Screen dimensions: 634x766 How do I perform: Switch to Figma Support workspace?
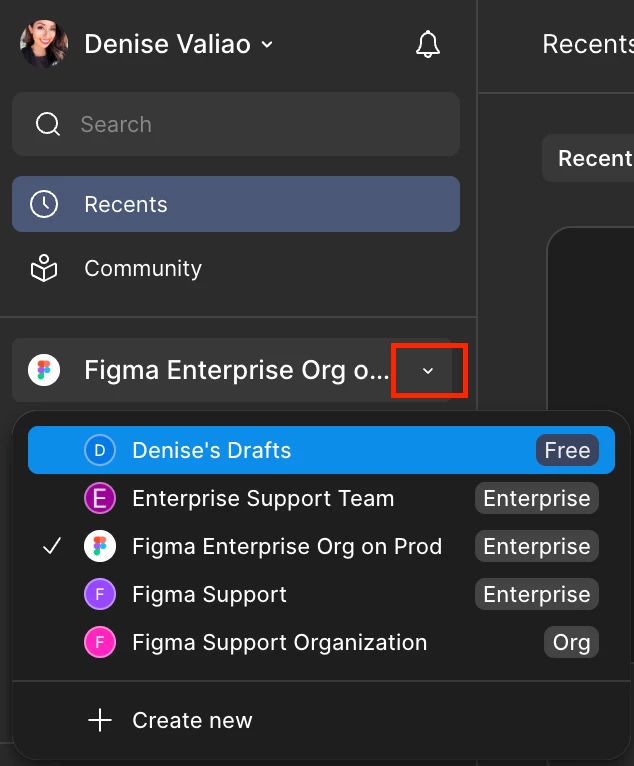(x=321, y=594)
